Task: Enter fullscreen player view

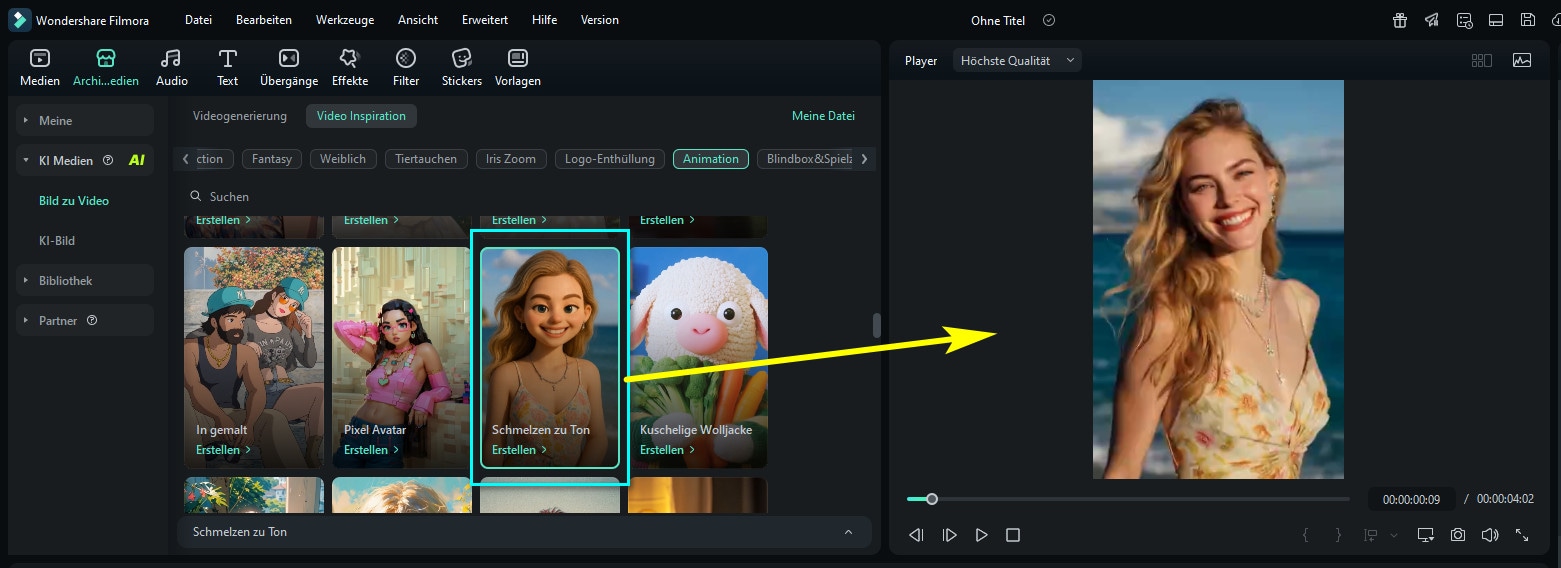Action: (x=1522, y=535)
